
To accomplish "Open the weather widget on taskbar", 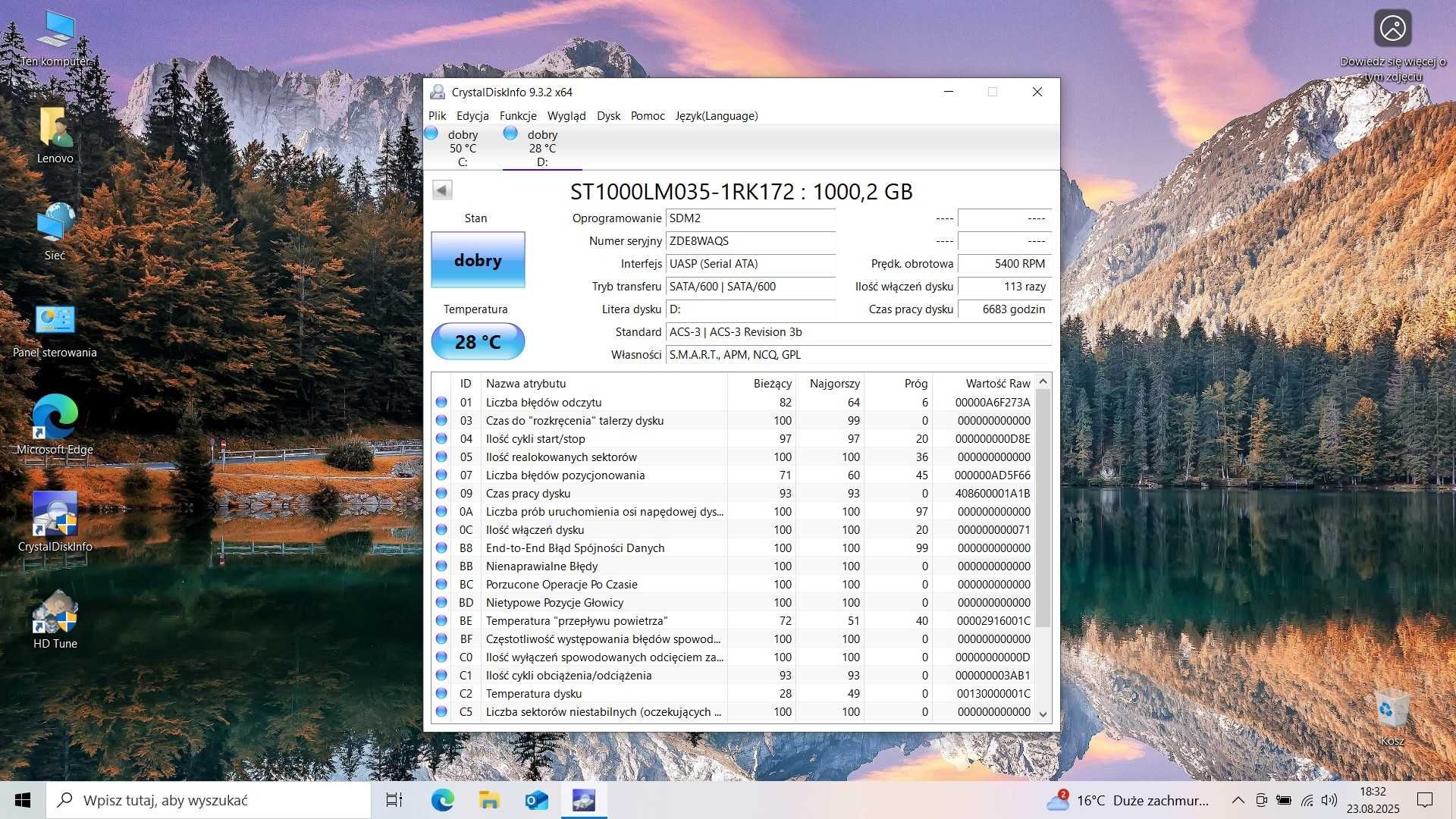I will [1128, 800].
